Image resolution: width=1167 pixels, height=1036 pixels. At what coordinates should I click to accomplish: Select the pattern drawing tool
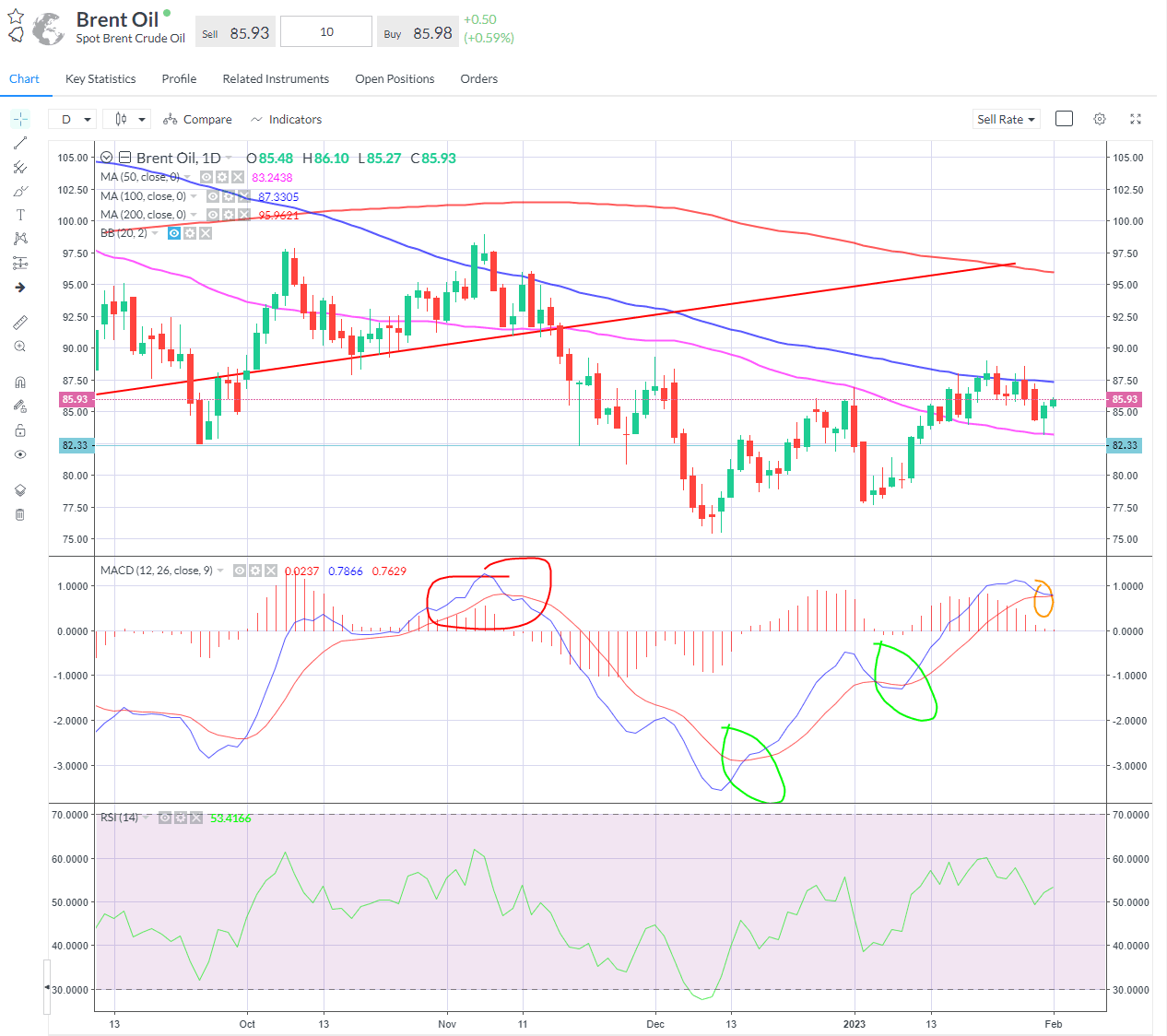click(20, 239)
